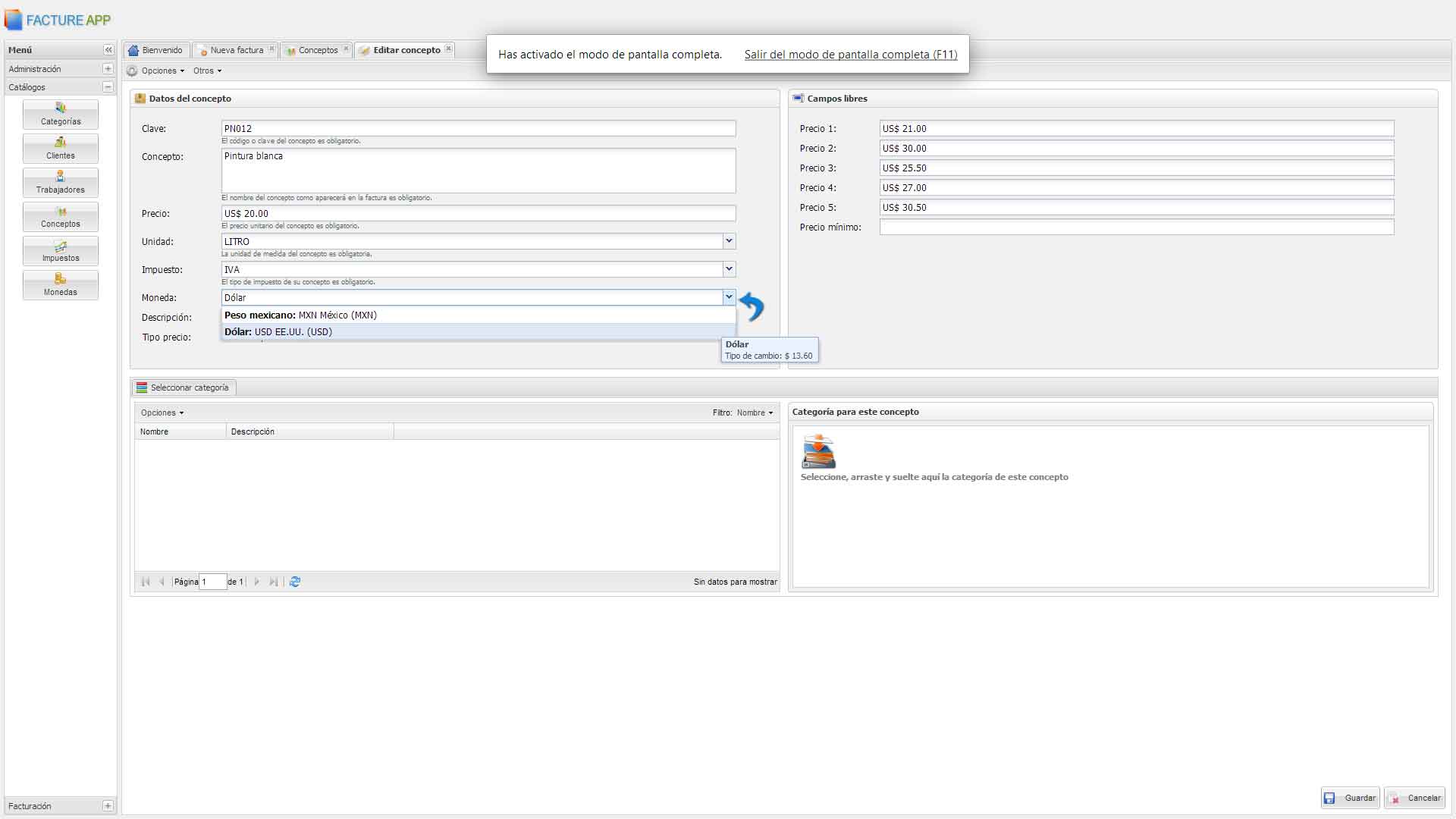Open the Unidad dropdown
Image resolution: width=1456 pixels, height=819 pixels.
click(729, 241)
